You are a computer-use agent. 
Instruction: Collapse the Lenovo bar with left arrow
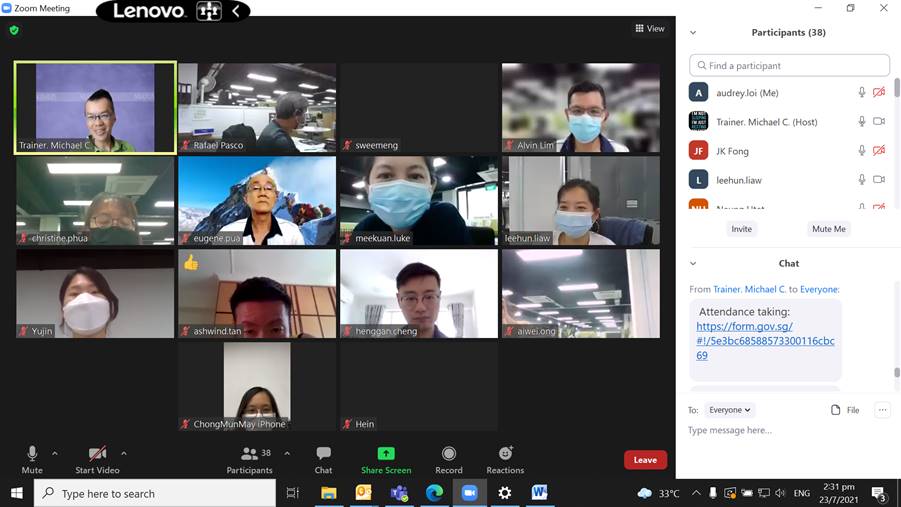tap(236, 11)
